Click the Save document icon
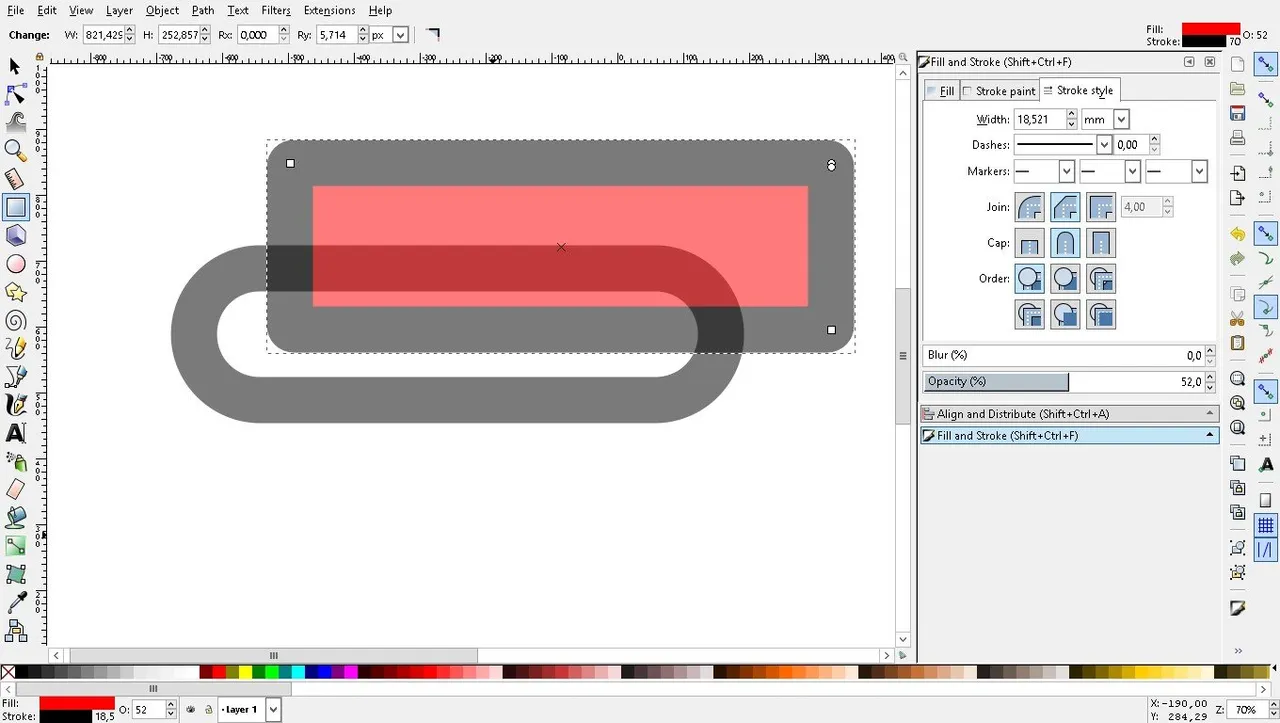This screenshot has height=723, width=1280. (x=1237, y=113)
